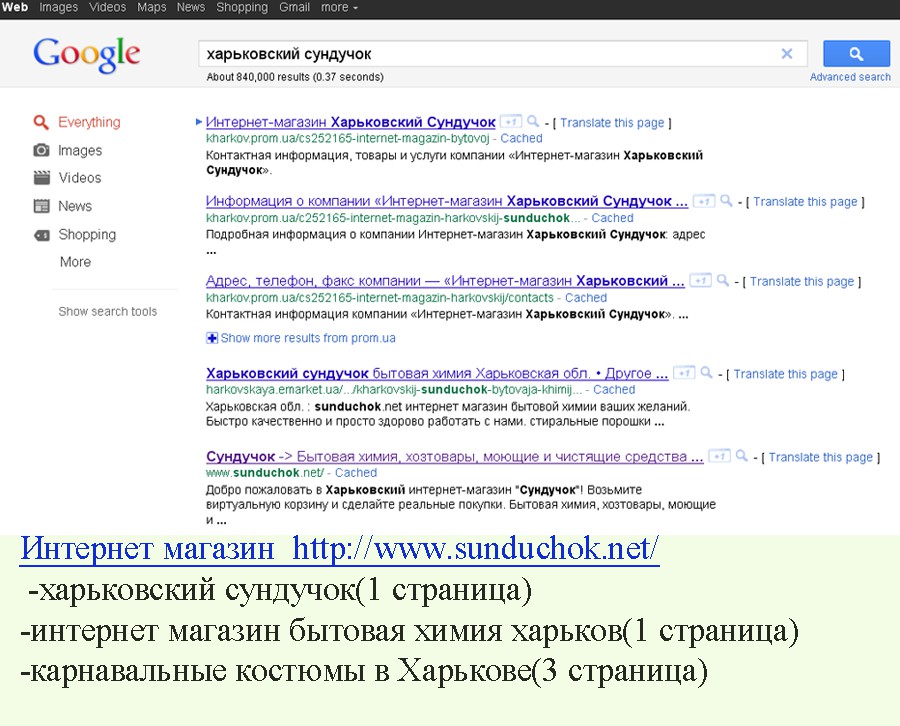Viewport: 900px width, 726px height.
Task: Open the Advanced search link
Action: coord(850,77)
